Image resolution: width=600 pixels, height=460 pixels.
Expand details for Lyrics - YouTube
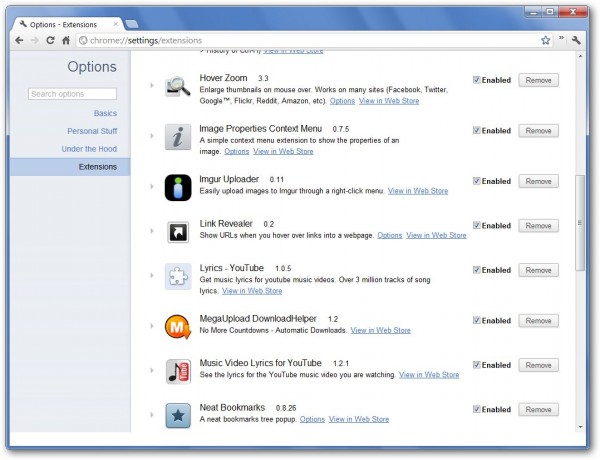152,275
